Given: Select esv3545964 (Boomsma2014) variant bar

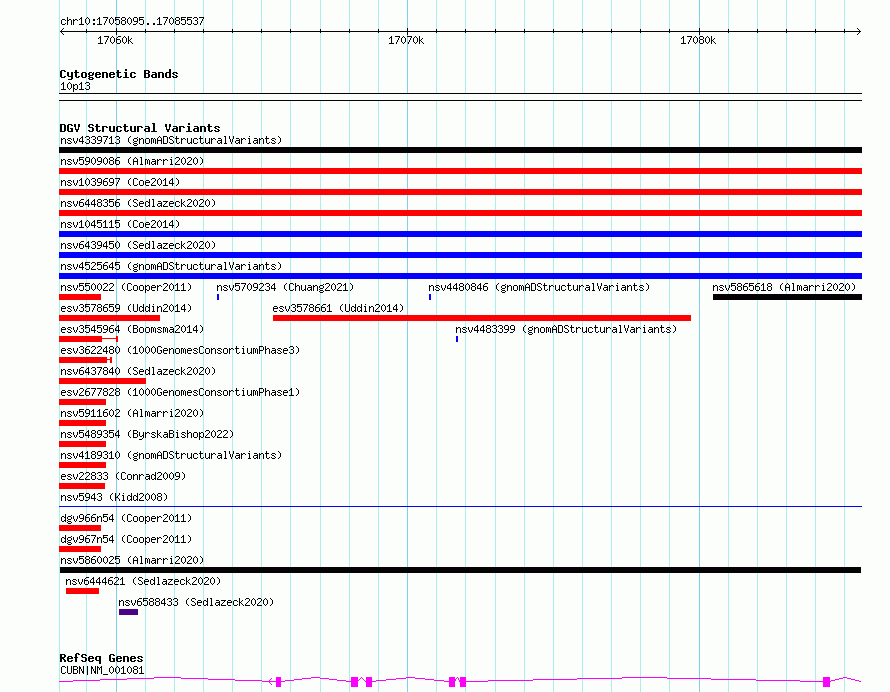Looking at the screenshot, I should pyautogui.click(x=89, y=339).
